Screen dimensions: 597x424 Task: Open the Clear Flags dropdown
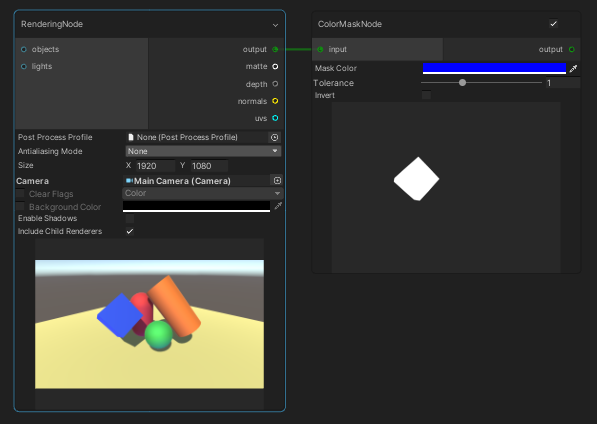pos(203,193)
